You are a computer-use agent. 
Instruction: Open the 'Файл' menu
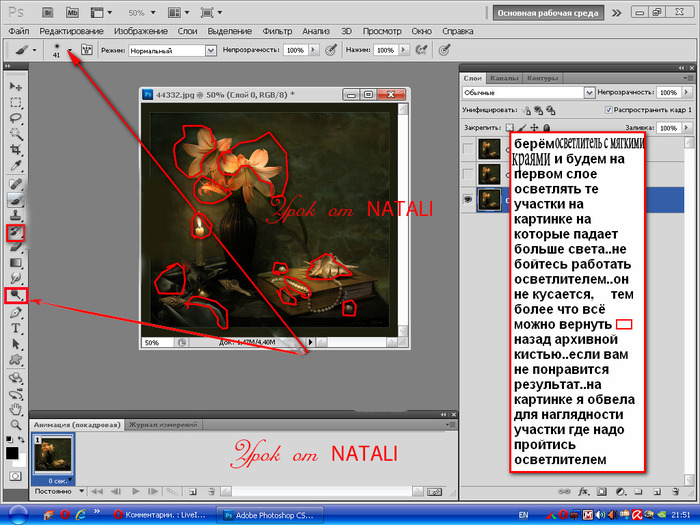(x=19, y=31)
